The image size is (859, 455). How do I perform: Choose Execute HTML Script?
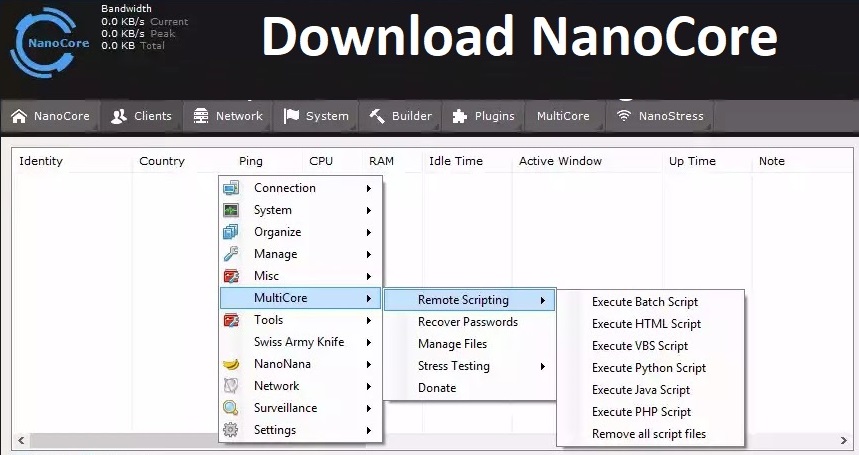pyautogui.click(x=650, y=324)
